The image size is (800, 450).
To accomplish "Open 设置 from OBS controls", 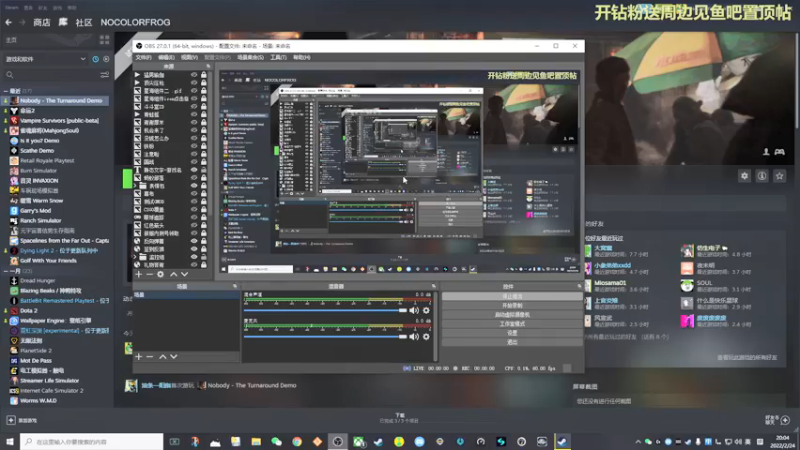I will pyautogui.click(x=512, y=333).
